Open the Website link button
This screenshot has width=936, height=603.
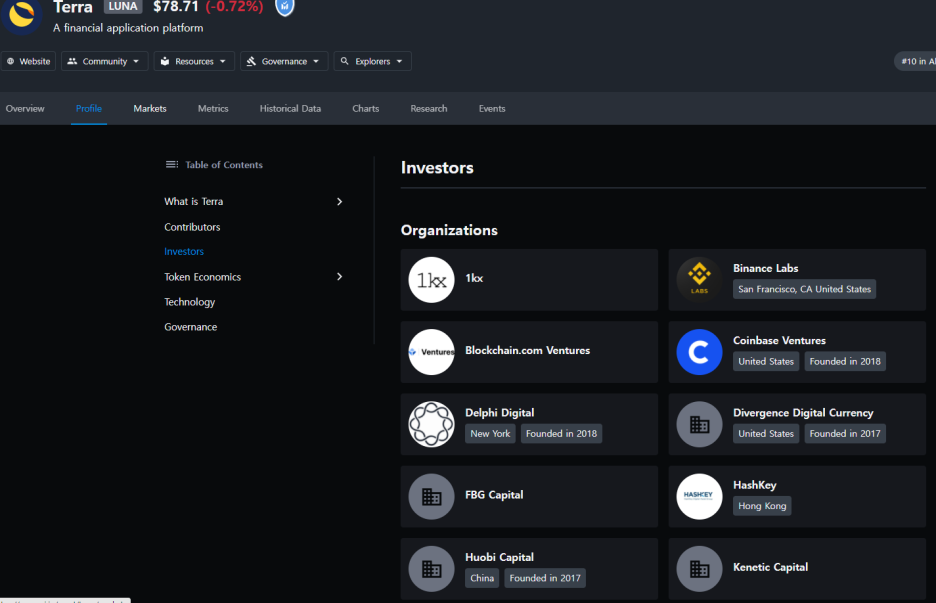point(29,61)
